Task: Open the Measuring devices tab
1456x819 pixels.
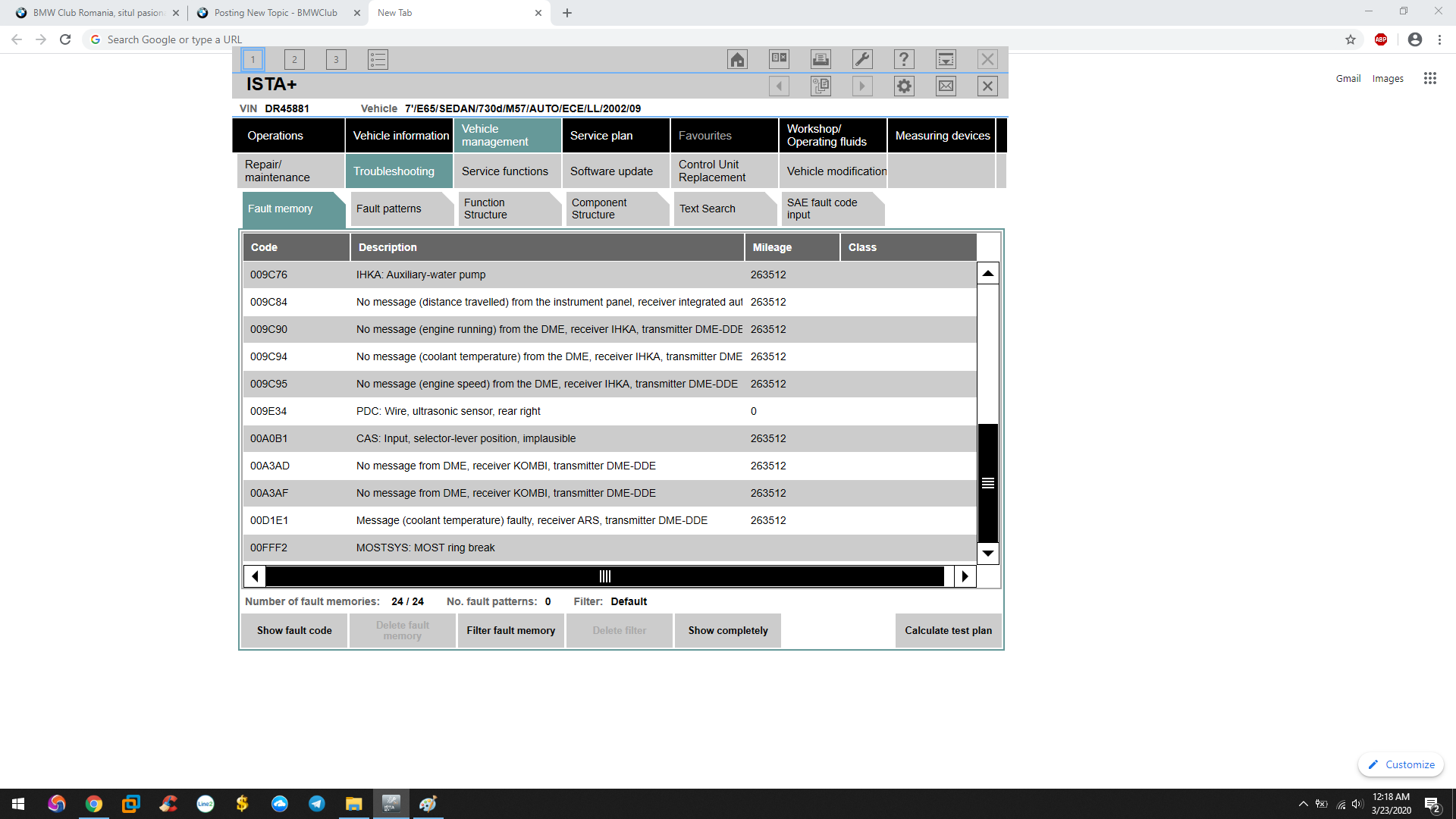Action: coord(941,136)
